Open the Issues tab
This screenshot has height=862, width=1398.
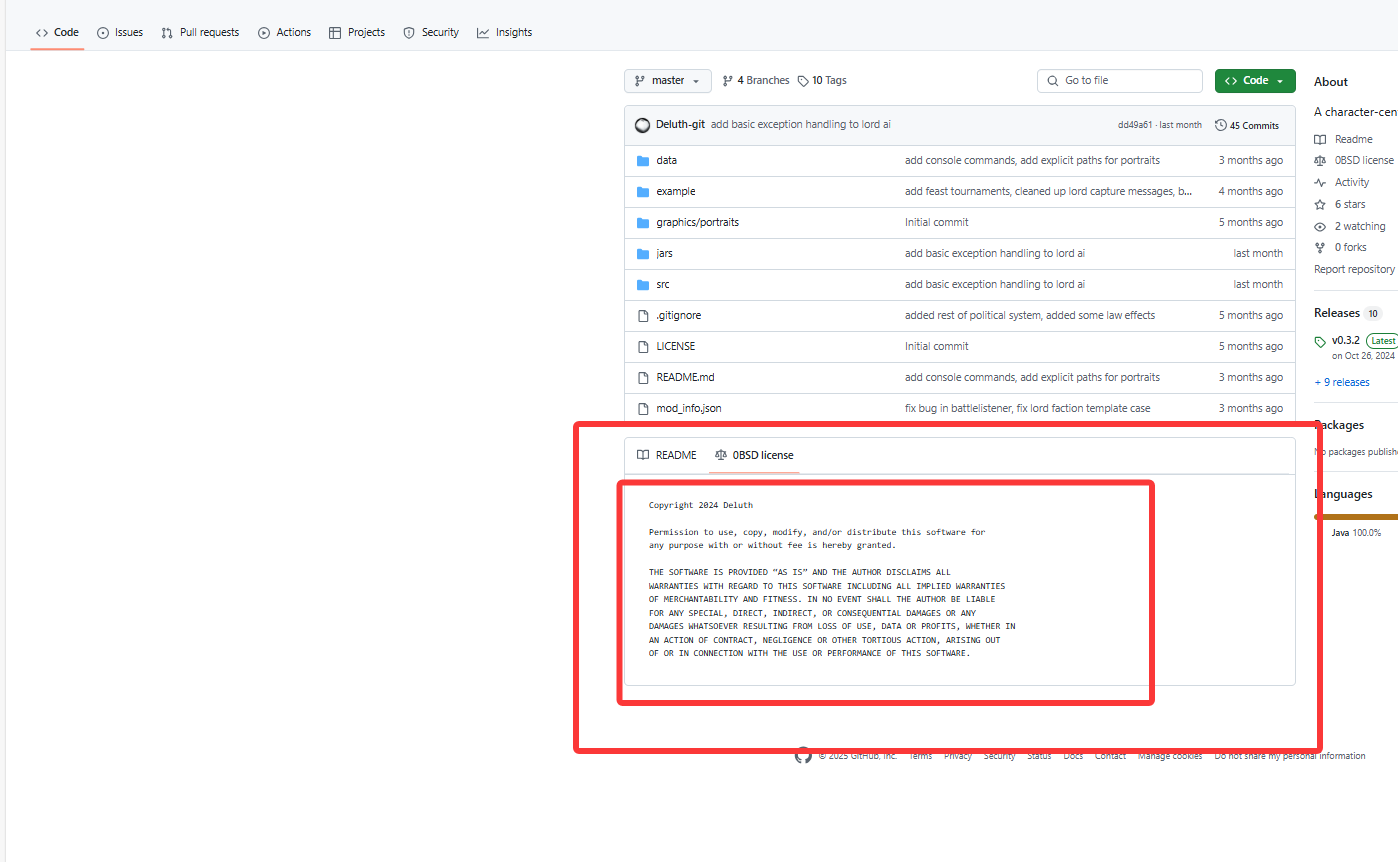point(120,32)
